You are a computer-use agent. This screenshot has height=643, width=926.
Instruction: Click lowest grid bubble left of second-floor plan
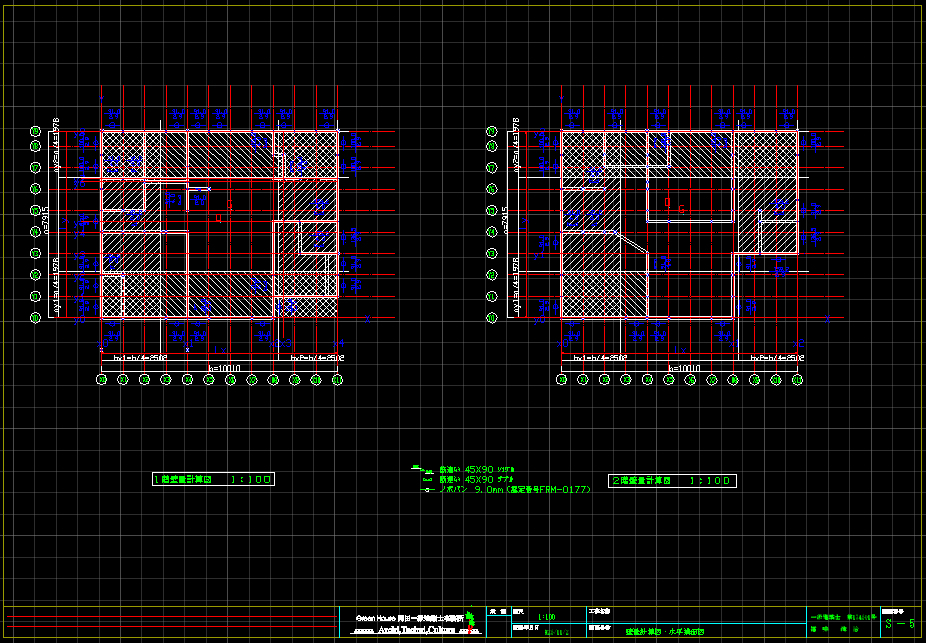(491, 318)
